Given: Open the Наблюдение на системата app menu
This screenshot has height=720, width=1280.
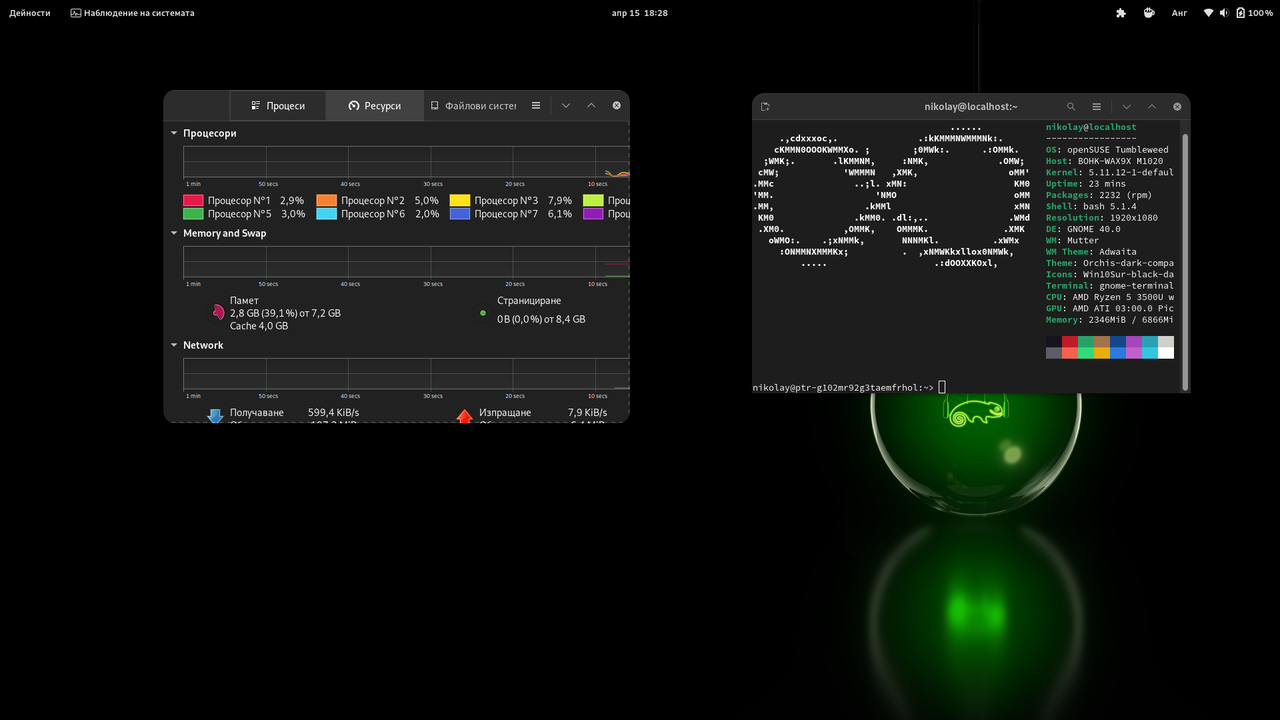Looking at the screenshot, I should click(x=132, y=13).
